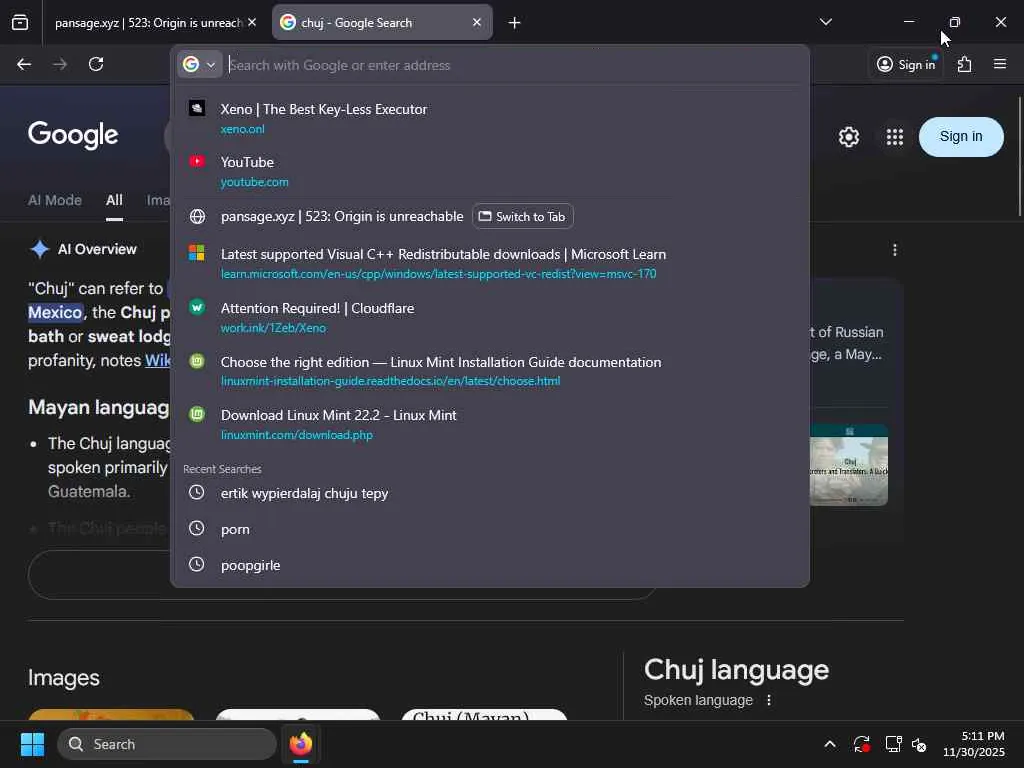The image size is (1024, 768).
Task: Click globe icon beside pansage.xyz suggestion
Action: pyautogui.click(x=197, y=216)
